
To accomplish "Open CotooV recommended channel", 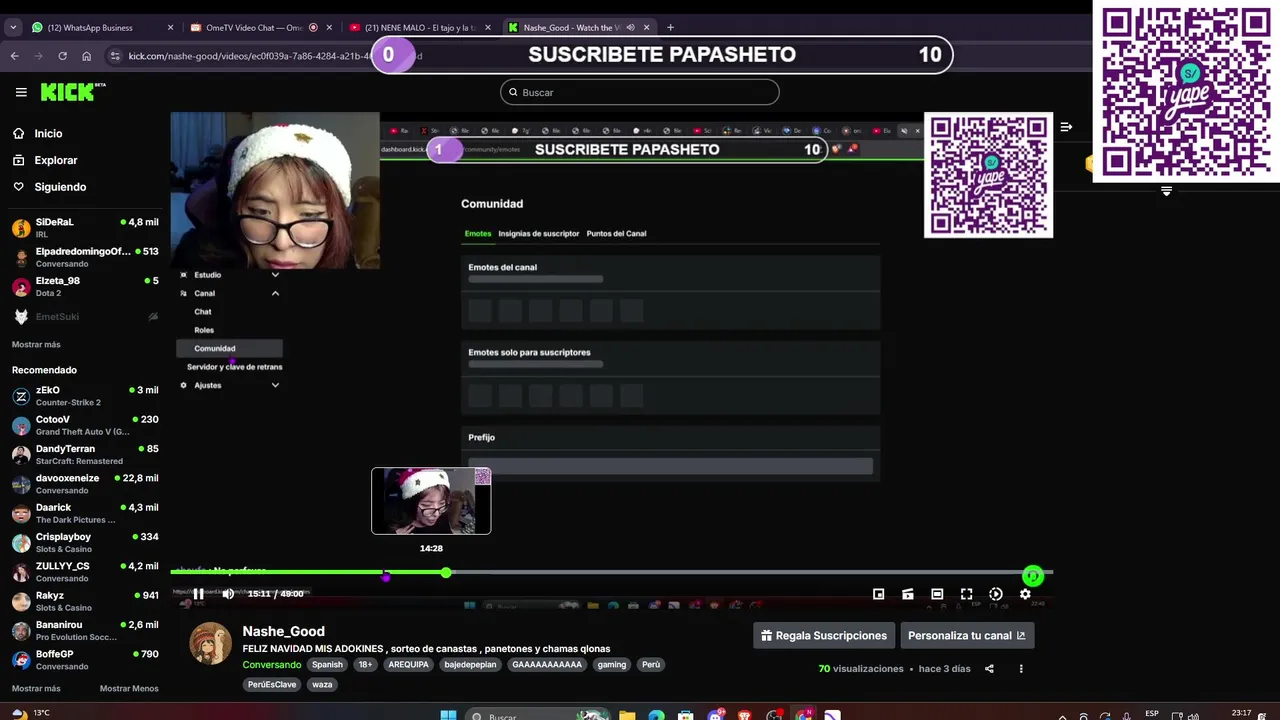I will (84, 425).
